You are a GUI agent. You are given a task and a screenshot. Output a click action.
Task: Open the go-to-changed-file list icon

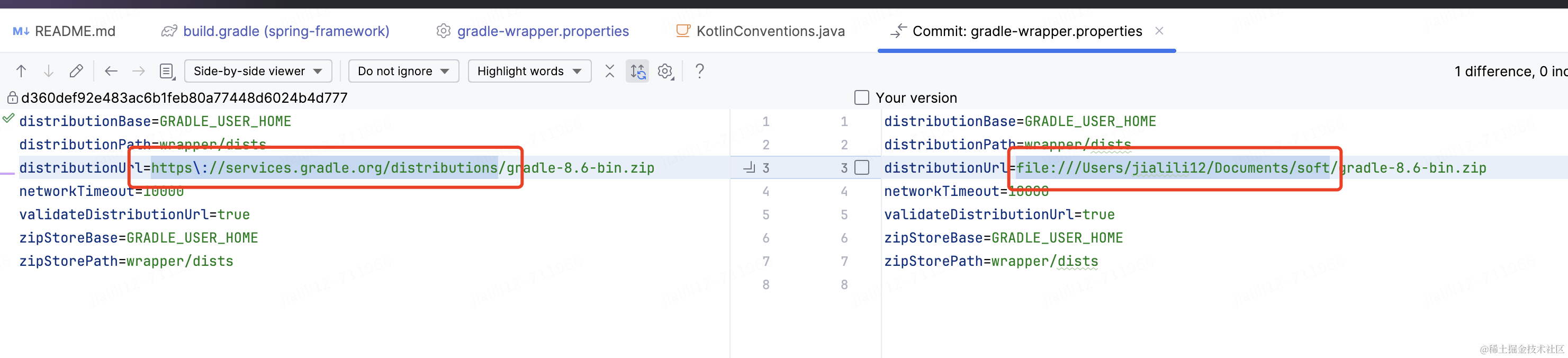click(167, 71)
